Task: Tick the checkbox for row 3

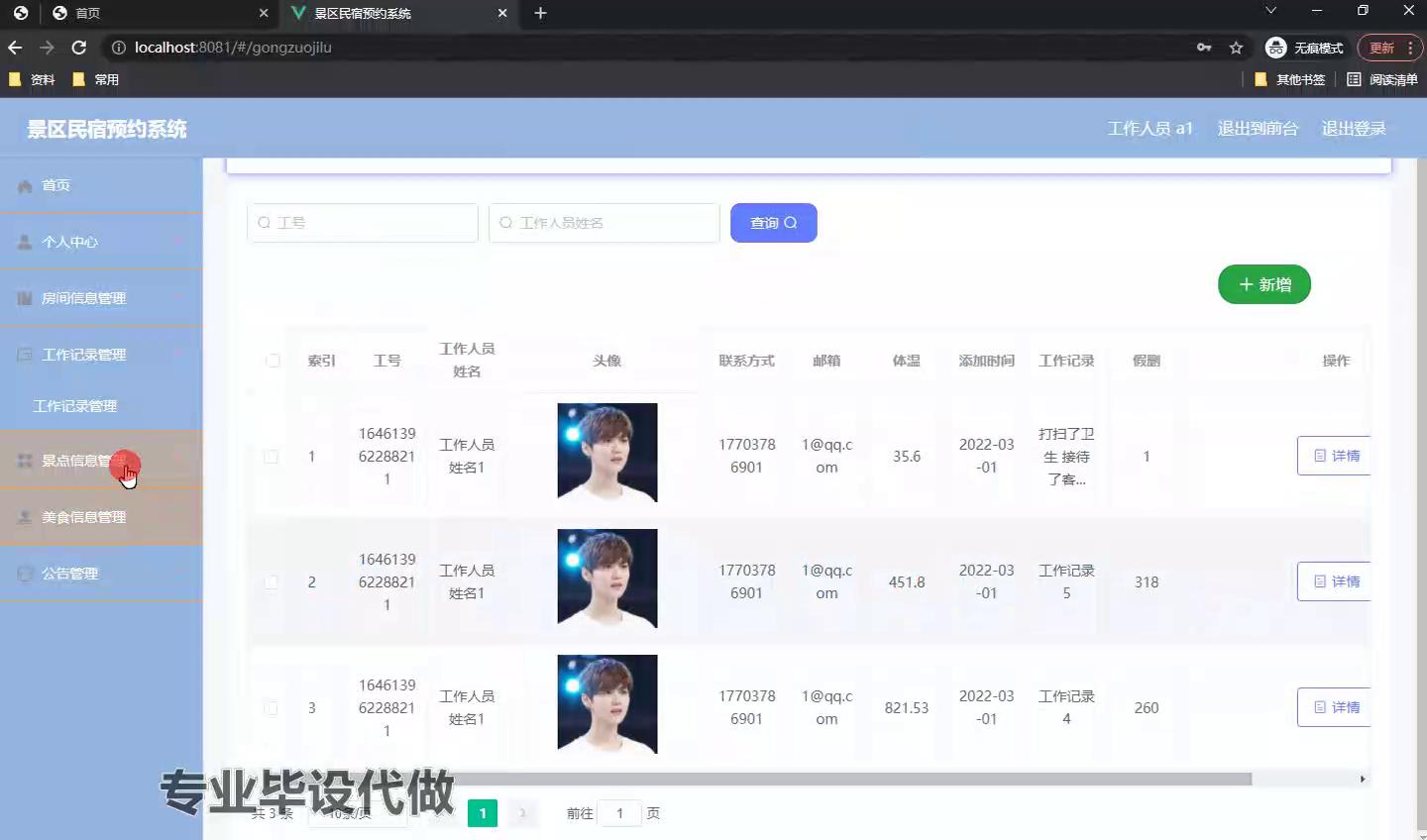Action: 271,708
